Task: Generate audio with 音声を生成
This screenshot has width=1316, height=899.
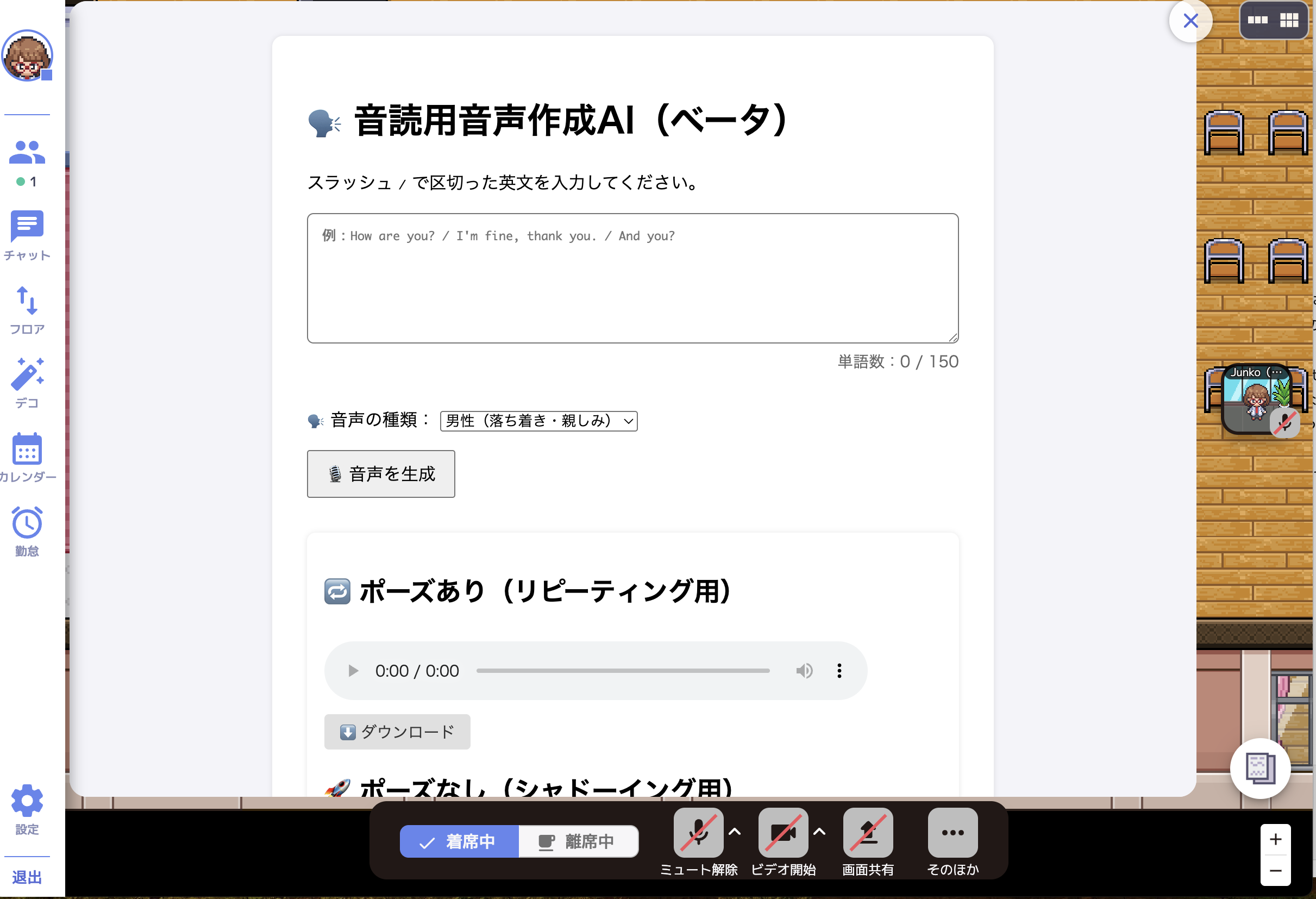Action: point(380,474)
